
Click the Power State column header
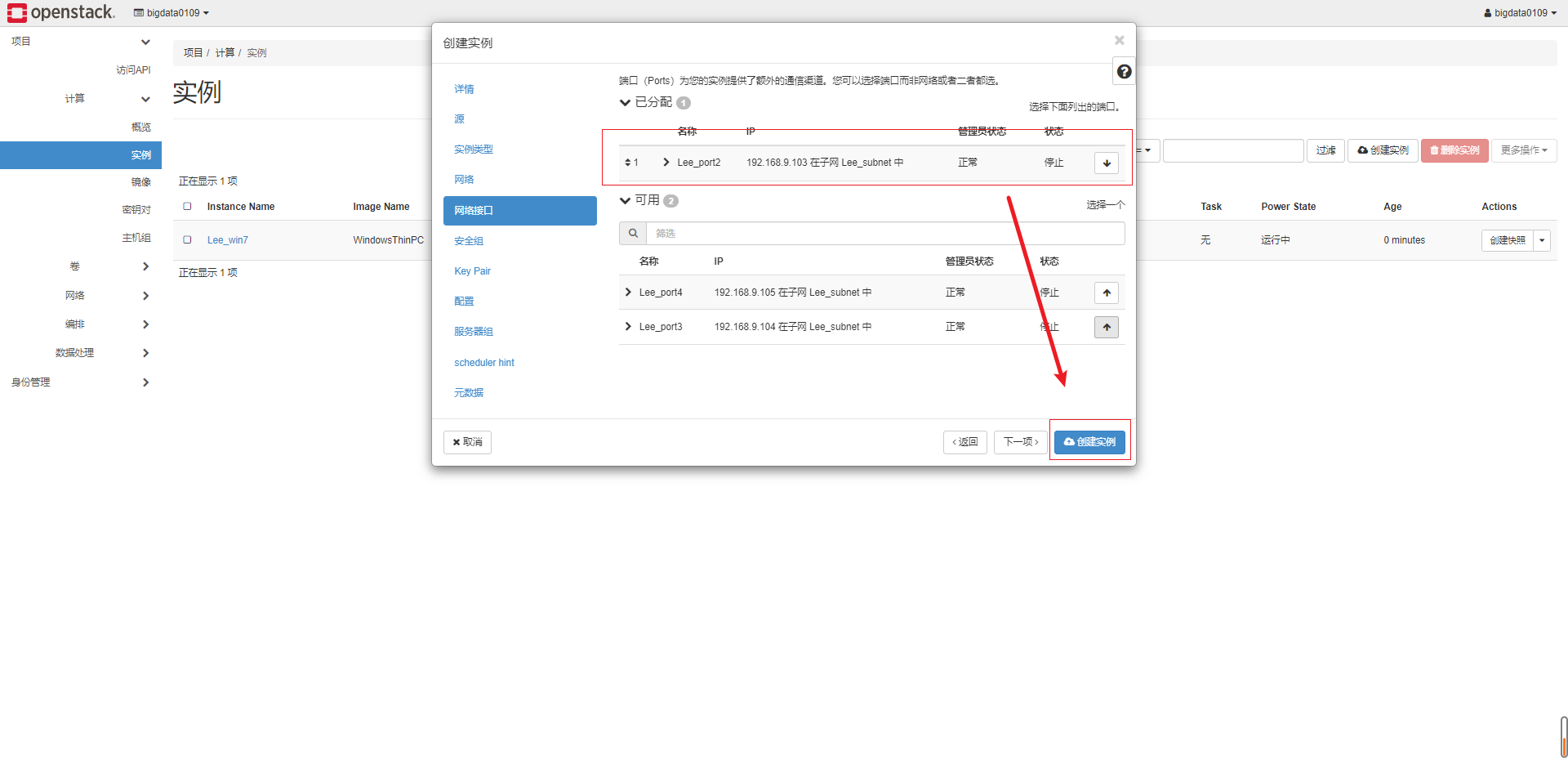[x=1288, y=207]
